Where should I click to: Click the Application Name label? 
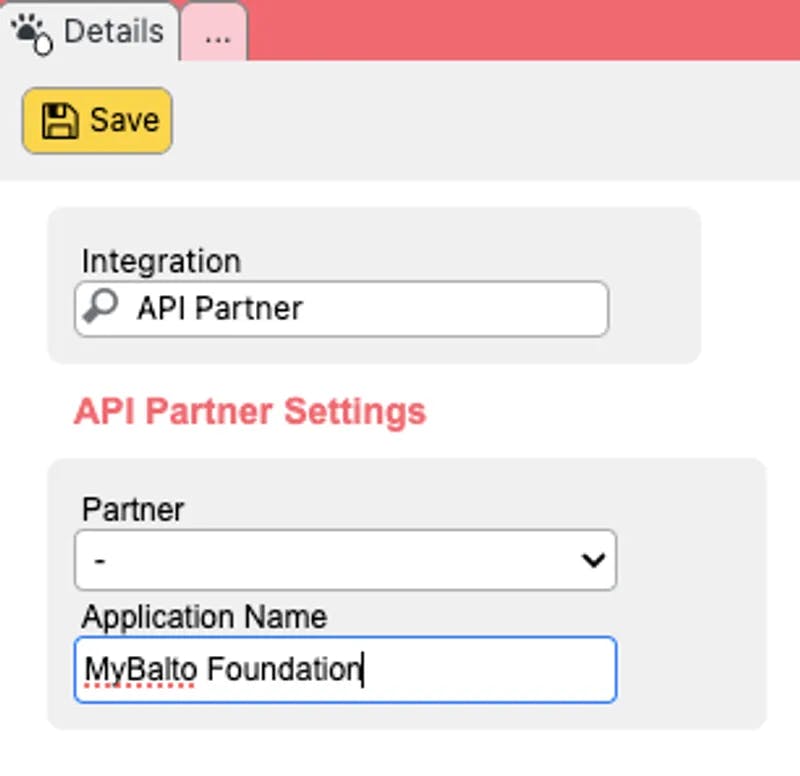point(204,617)
